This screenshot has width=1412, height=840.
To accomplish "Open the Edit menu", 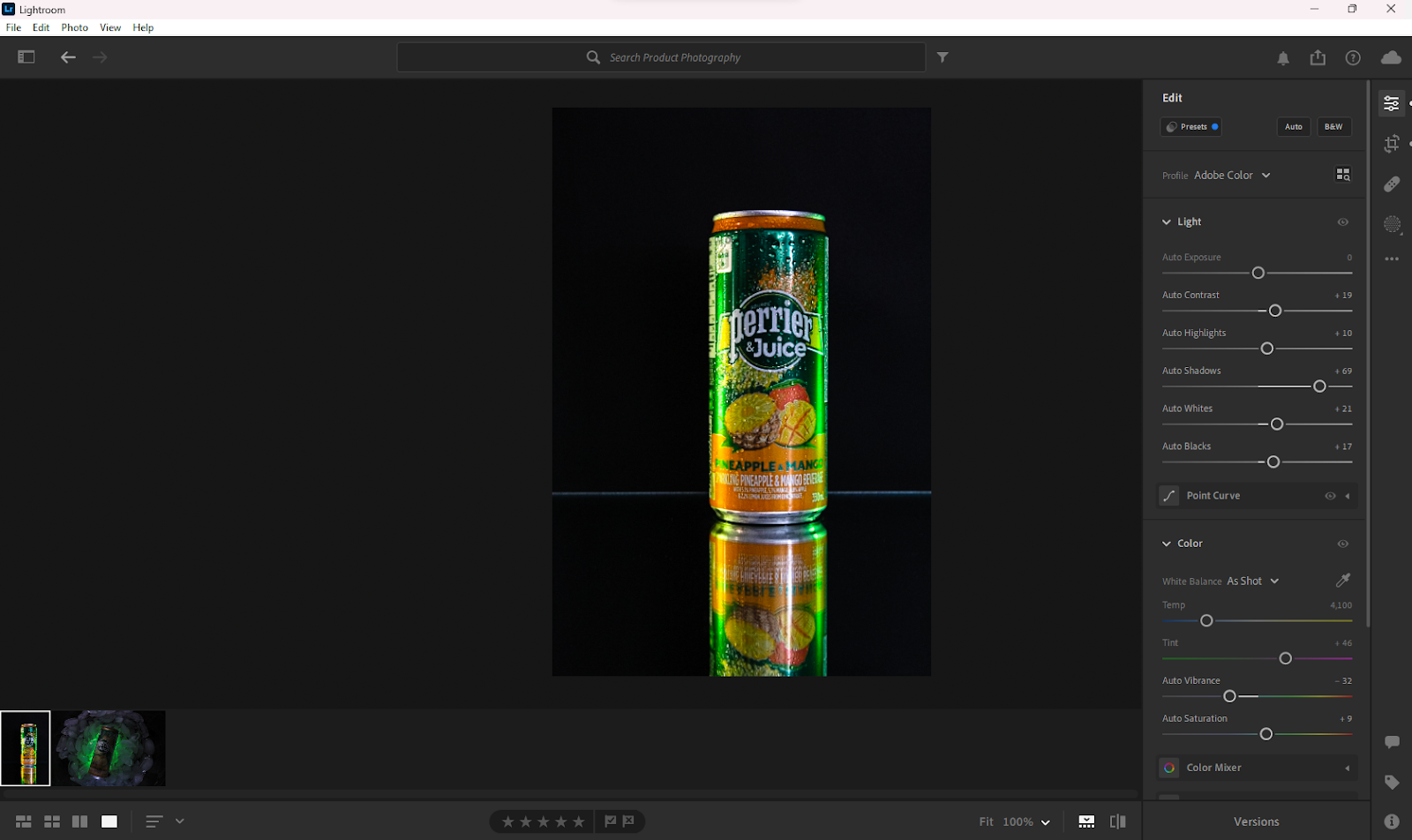I will [x=41, y=27].
